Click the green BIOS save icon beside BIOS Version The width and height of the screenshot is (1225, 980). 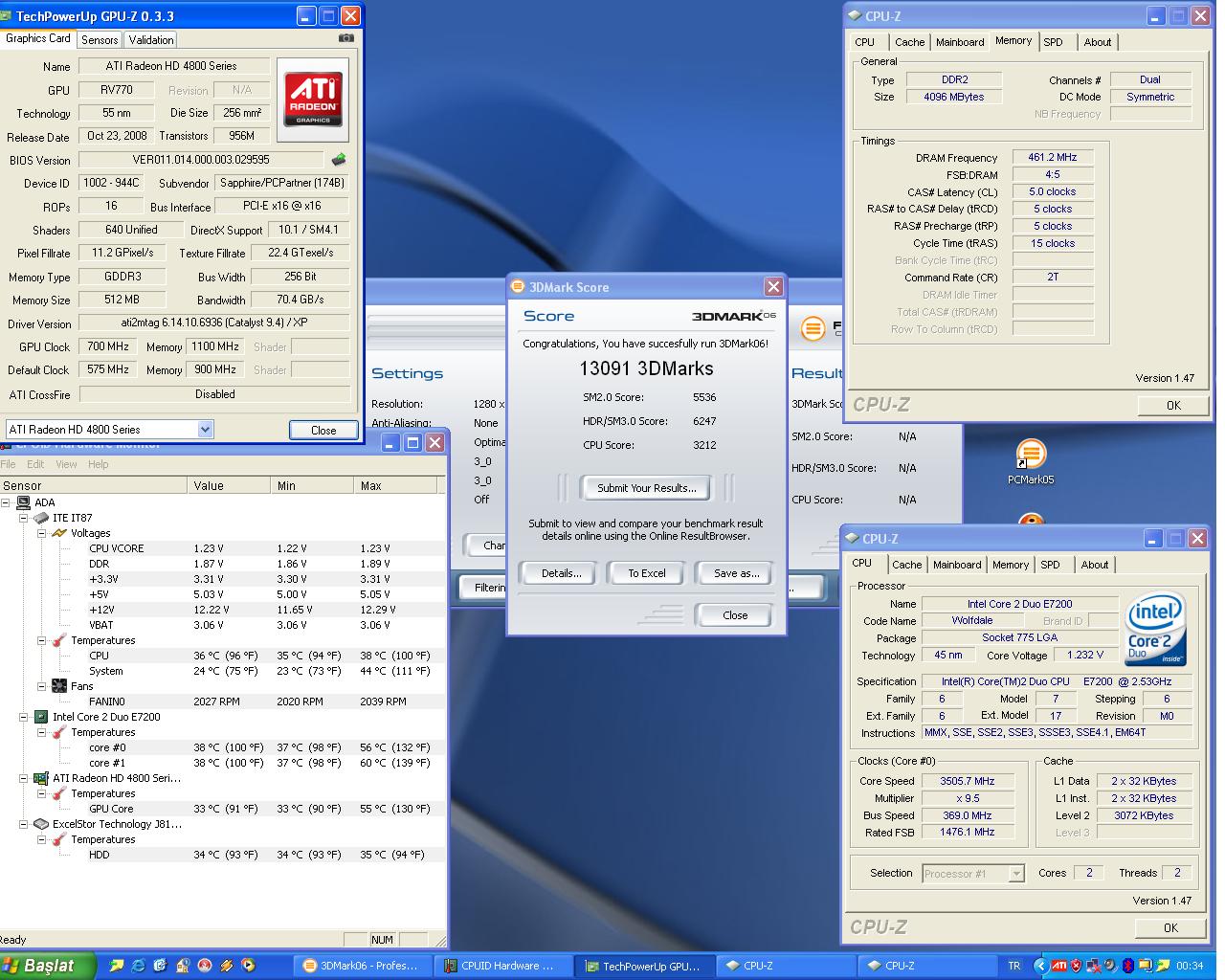pos(340,160)
